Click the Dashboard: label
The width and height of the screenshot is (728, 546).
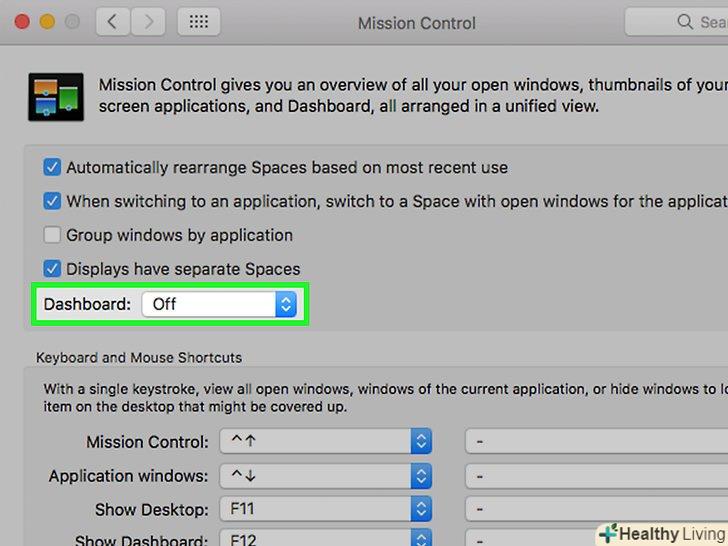point(87,304)
